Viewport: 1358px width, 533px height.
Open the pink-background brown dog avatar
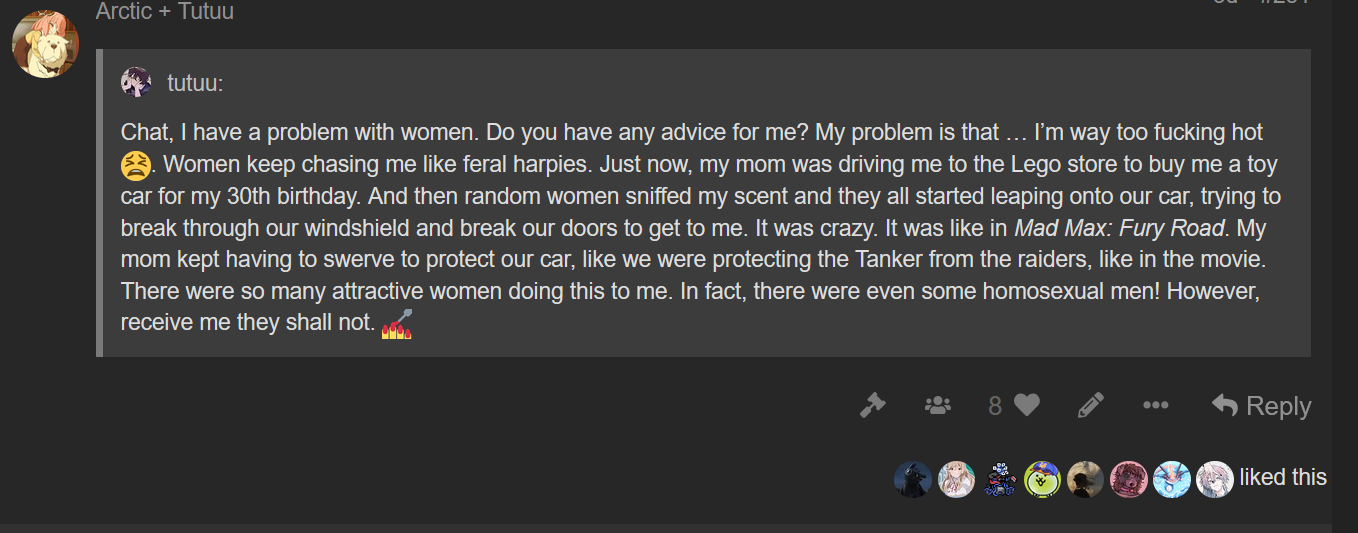pyautogui.click(x=1129, y=479)
